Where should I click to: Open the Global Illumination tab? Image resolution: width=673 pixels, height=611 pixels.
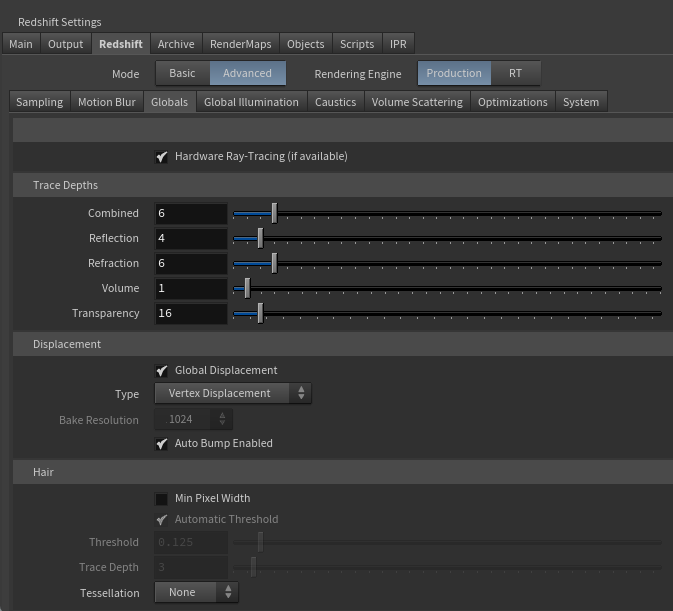click(x=251, y=102)
